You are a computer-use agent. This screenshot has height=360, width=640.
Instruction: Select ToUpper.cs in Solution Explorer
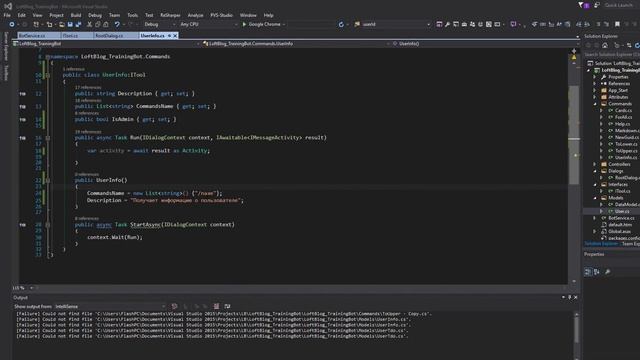coord(626,151)
